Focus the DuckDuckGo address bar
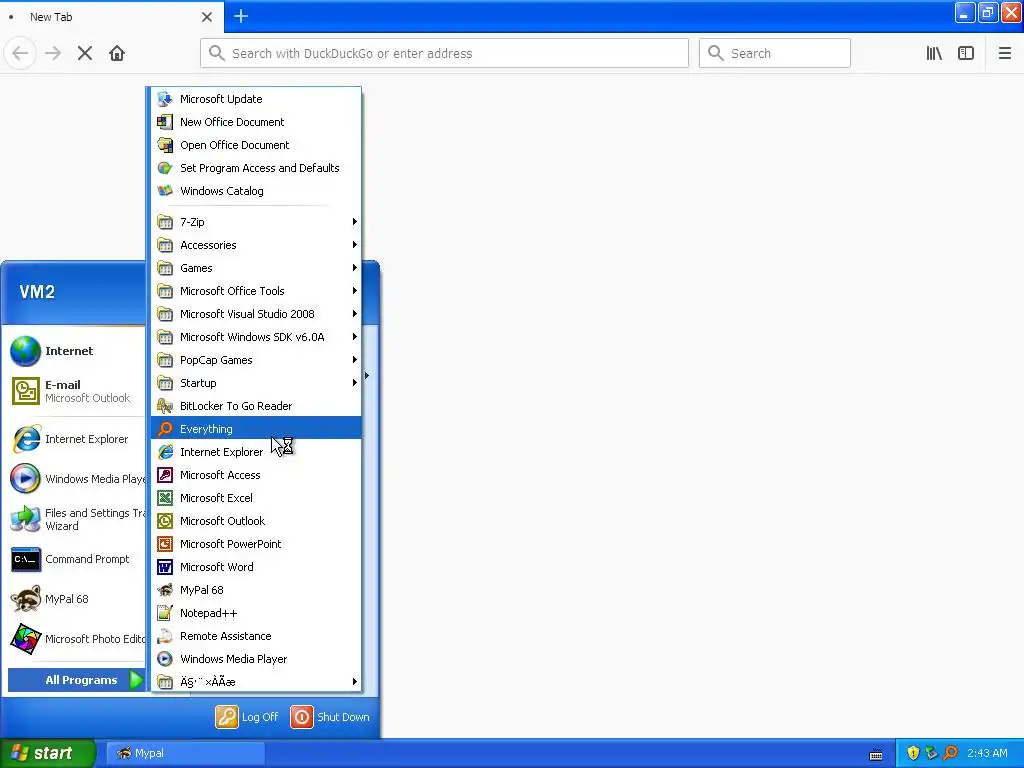Viewport: 1024px width, 768px height. coord(444,54)
